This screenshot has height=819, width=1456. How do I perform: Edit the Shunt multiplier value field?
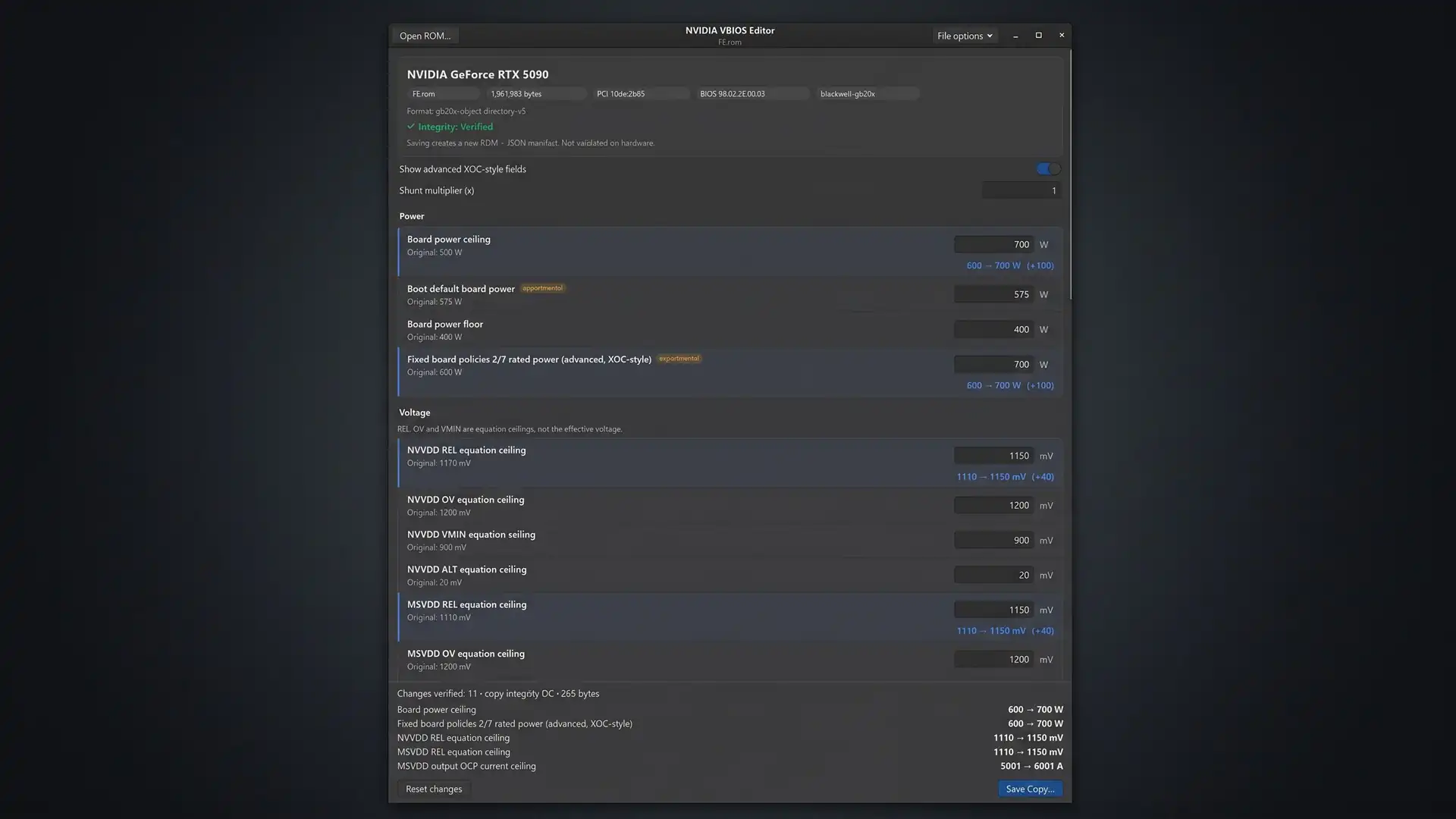[1021, 190]
